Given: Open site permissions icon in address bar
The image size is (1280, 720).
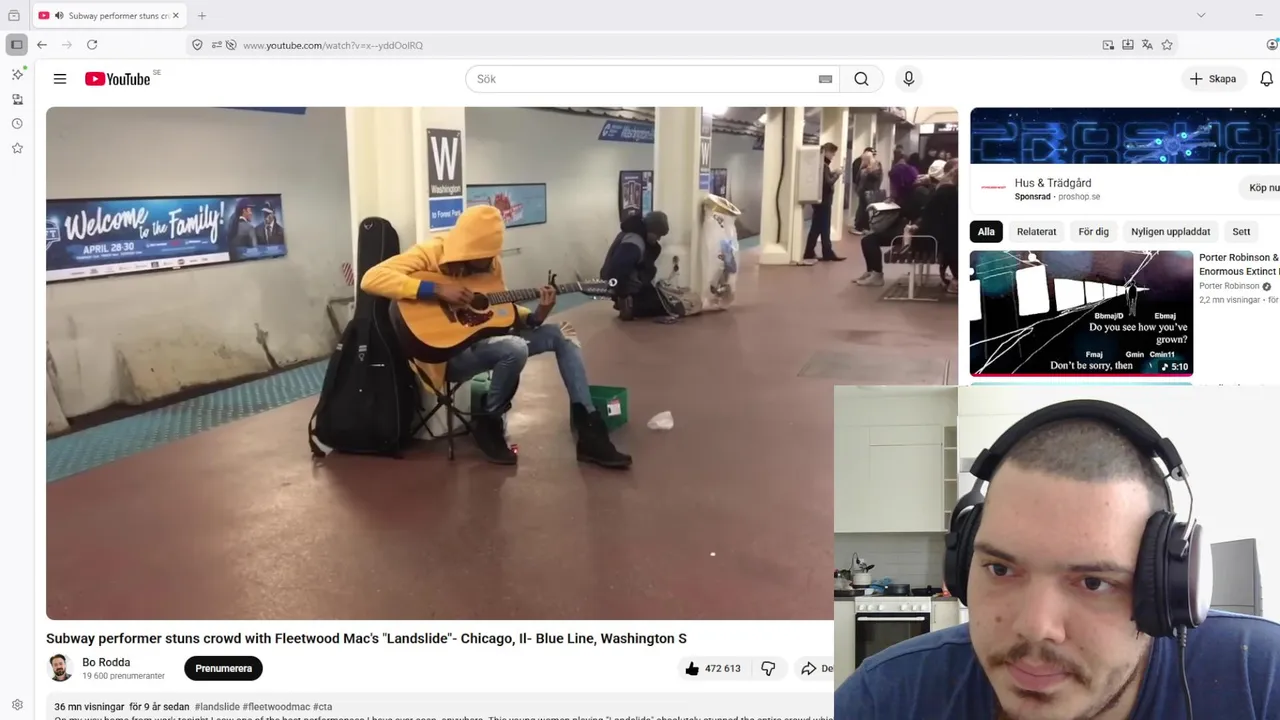Looking at the screenshot, I should [216, 45].
